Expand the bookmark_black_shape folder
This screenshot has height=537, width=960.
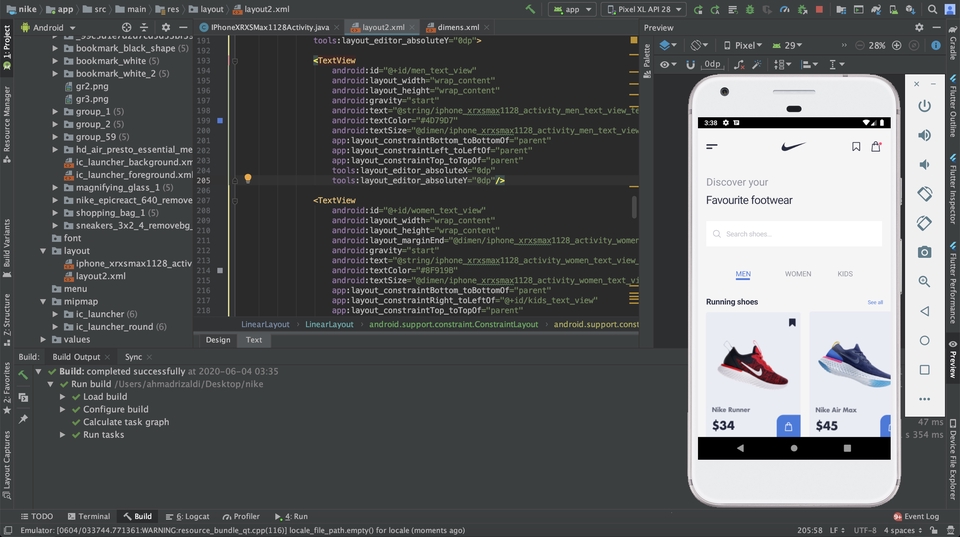55,48
